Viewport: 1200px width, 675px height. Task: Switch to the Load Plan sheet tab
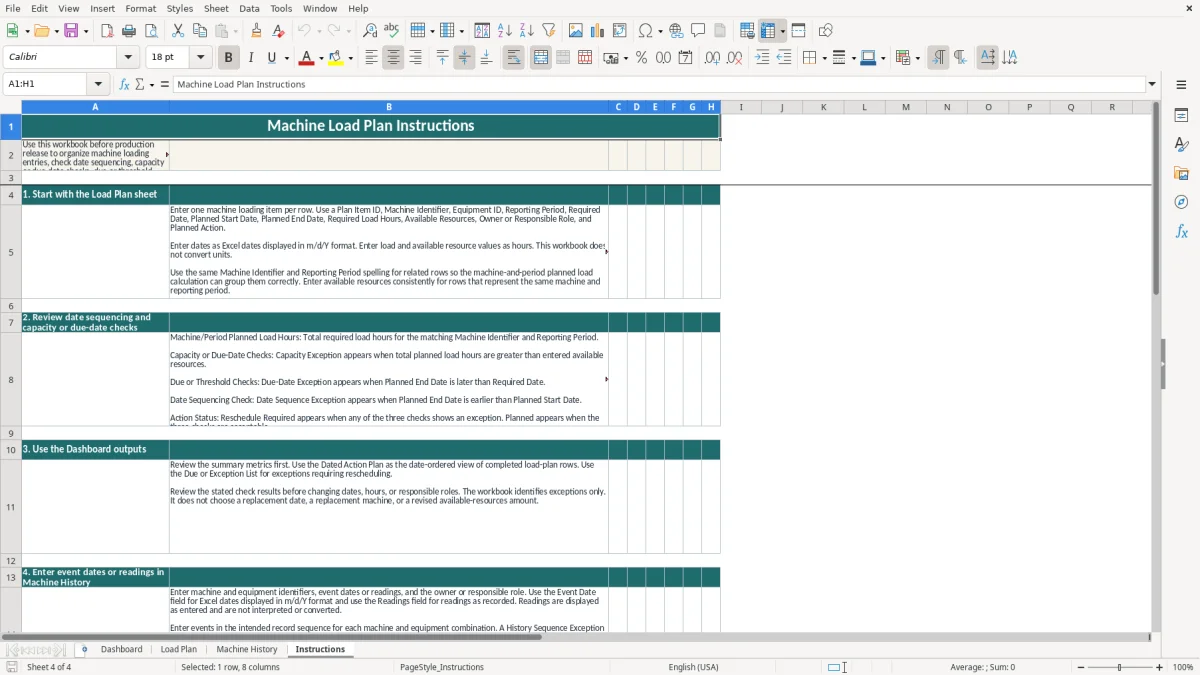click(179, 649)
